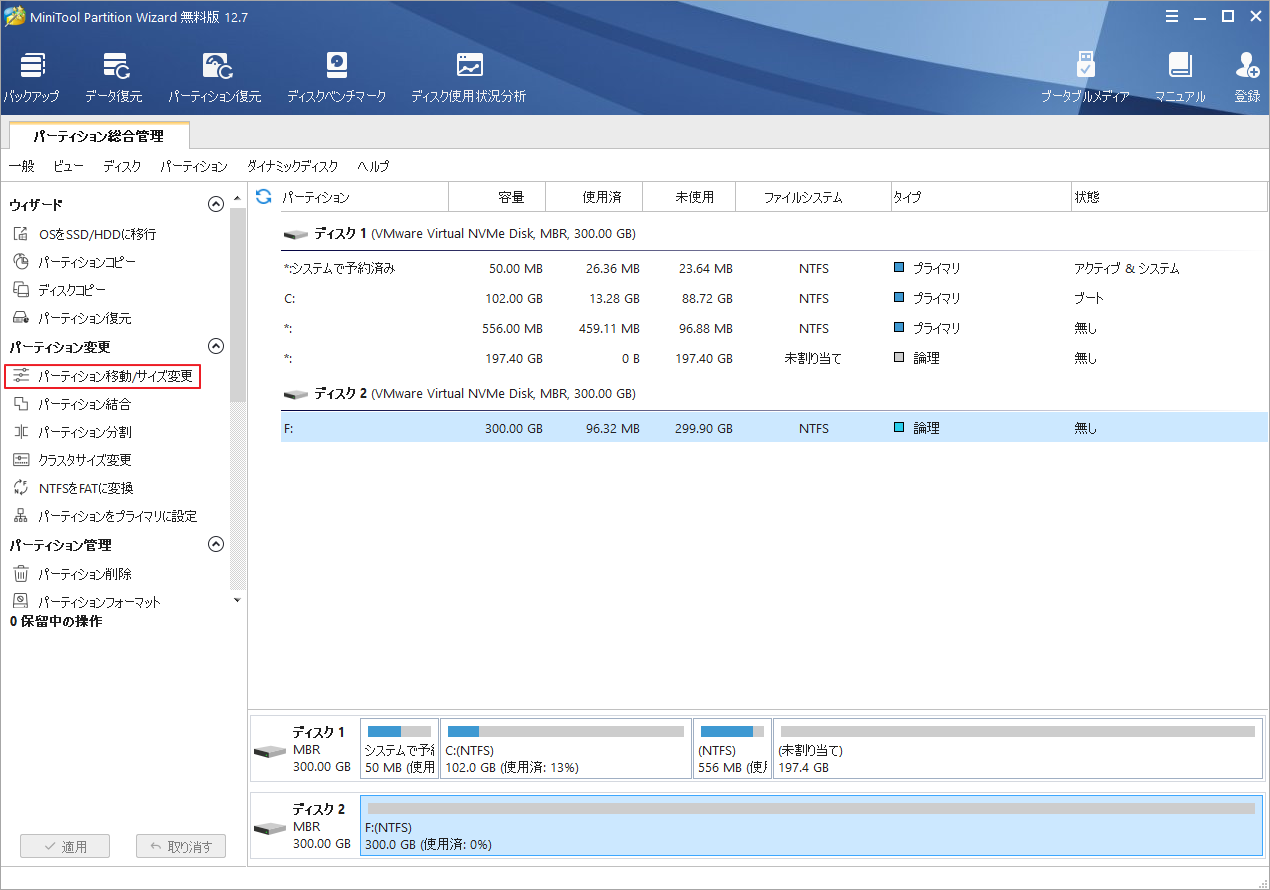Collapse the パーティション変更 section
The width and height of the screenshot is (1270, 890).
(x=215, y=345)
